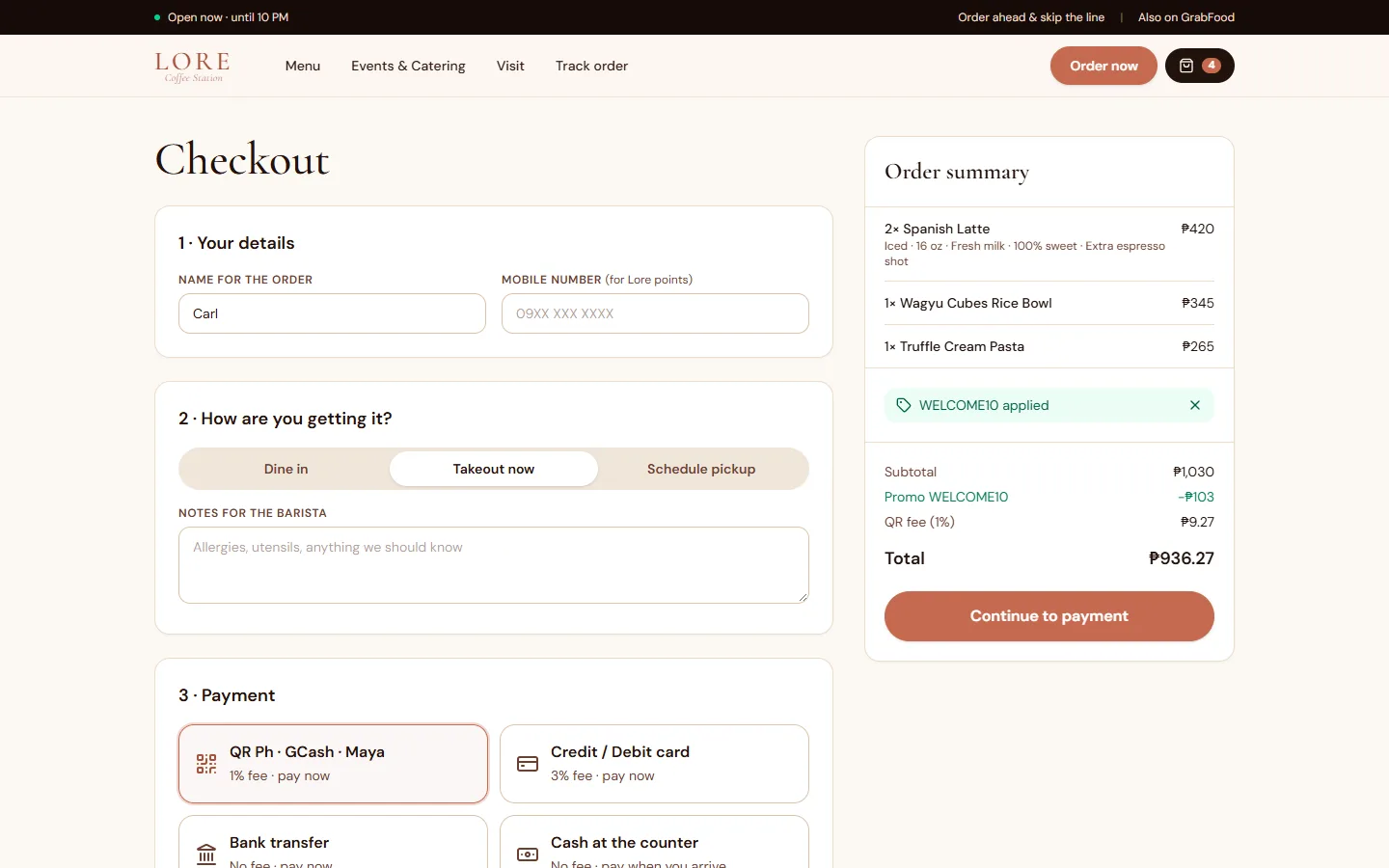Viewport: 1389px width, 868px height.
Task: Follow the Also on GrabFood link
Action: [x=1186, y=17]
